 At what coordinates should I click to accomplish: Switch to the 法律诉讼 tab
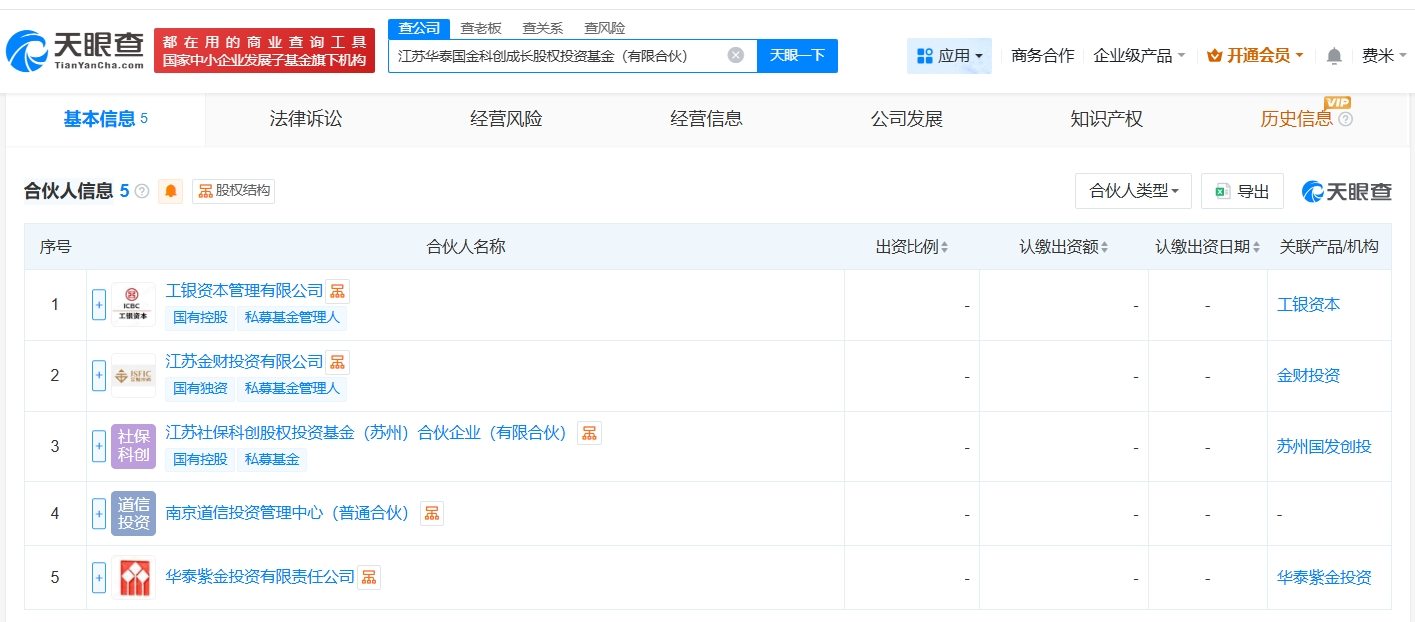pyautogui.click(x=306, y=119)
